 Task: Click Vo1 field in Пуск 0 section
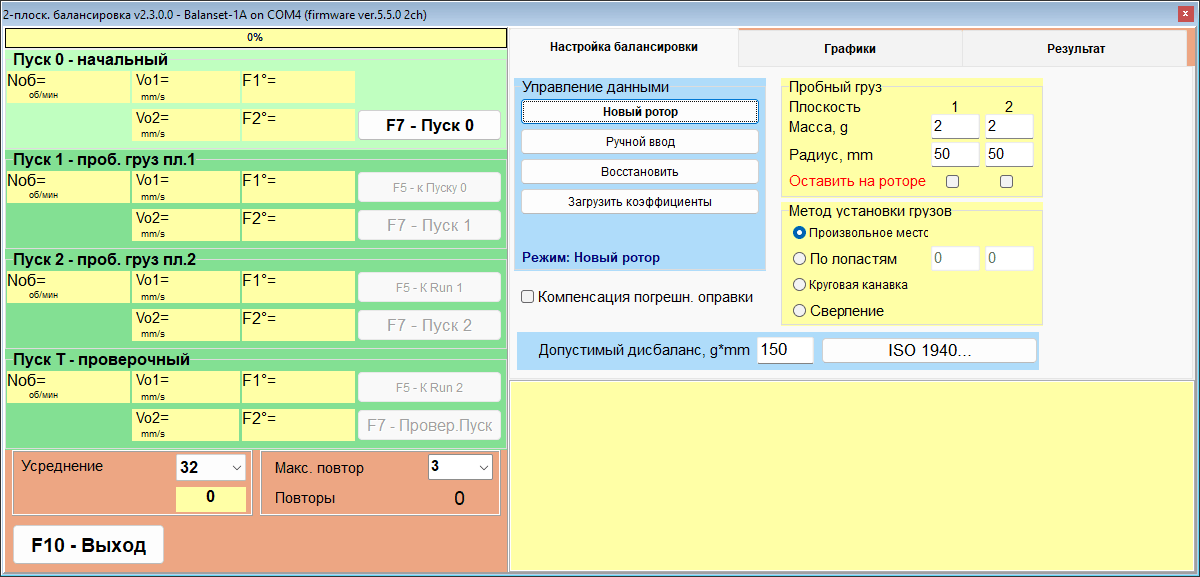click(x=185, y=87)
